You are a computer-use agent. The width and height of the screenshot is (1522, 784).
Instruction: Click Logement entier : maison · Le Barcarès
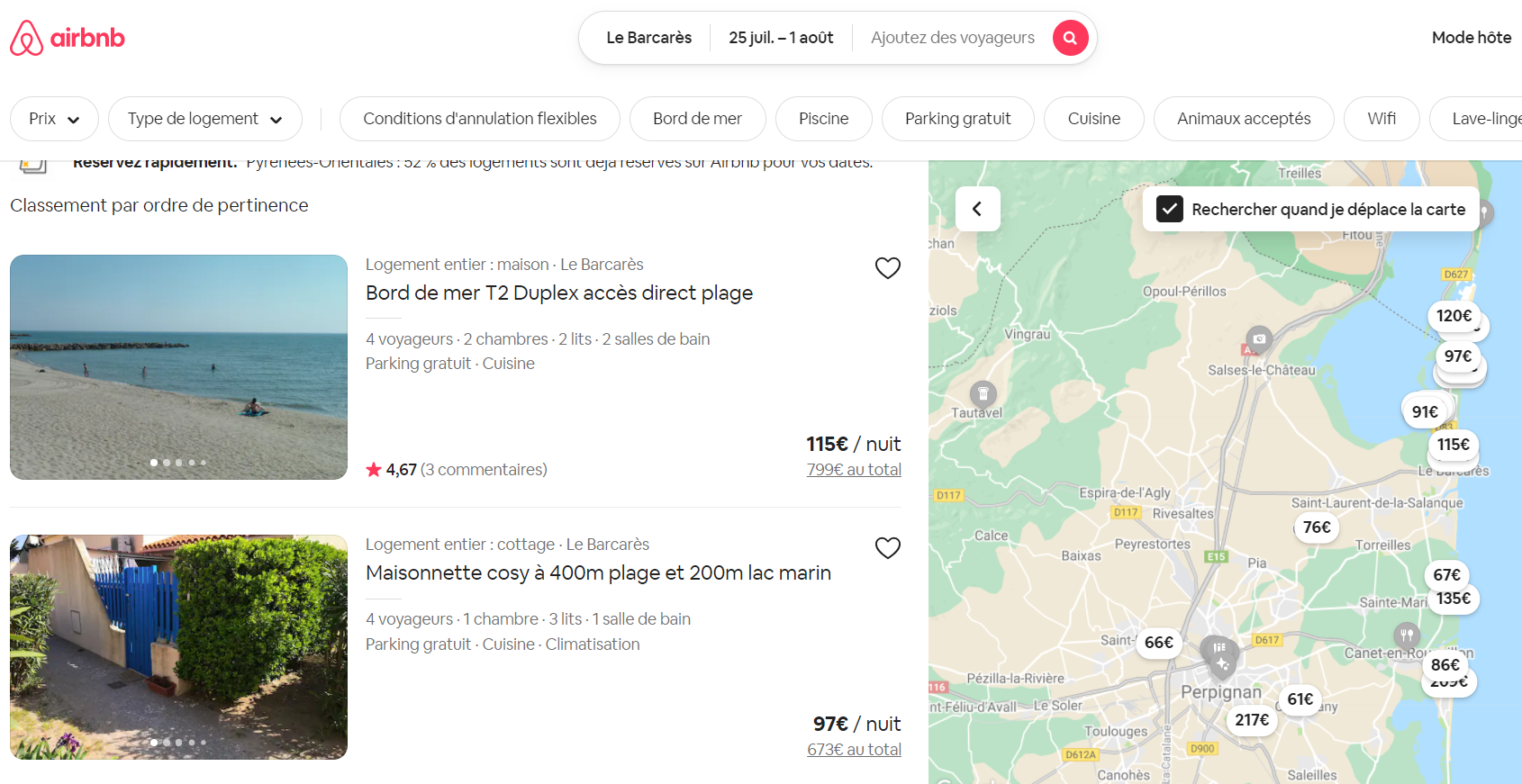point(504,265)
